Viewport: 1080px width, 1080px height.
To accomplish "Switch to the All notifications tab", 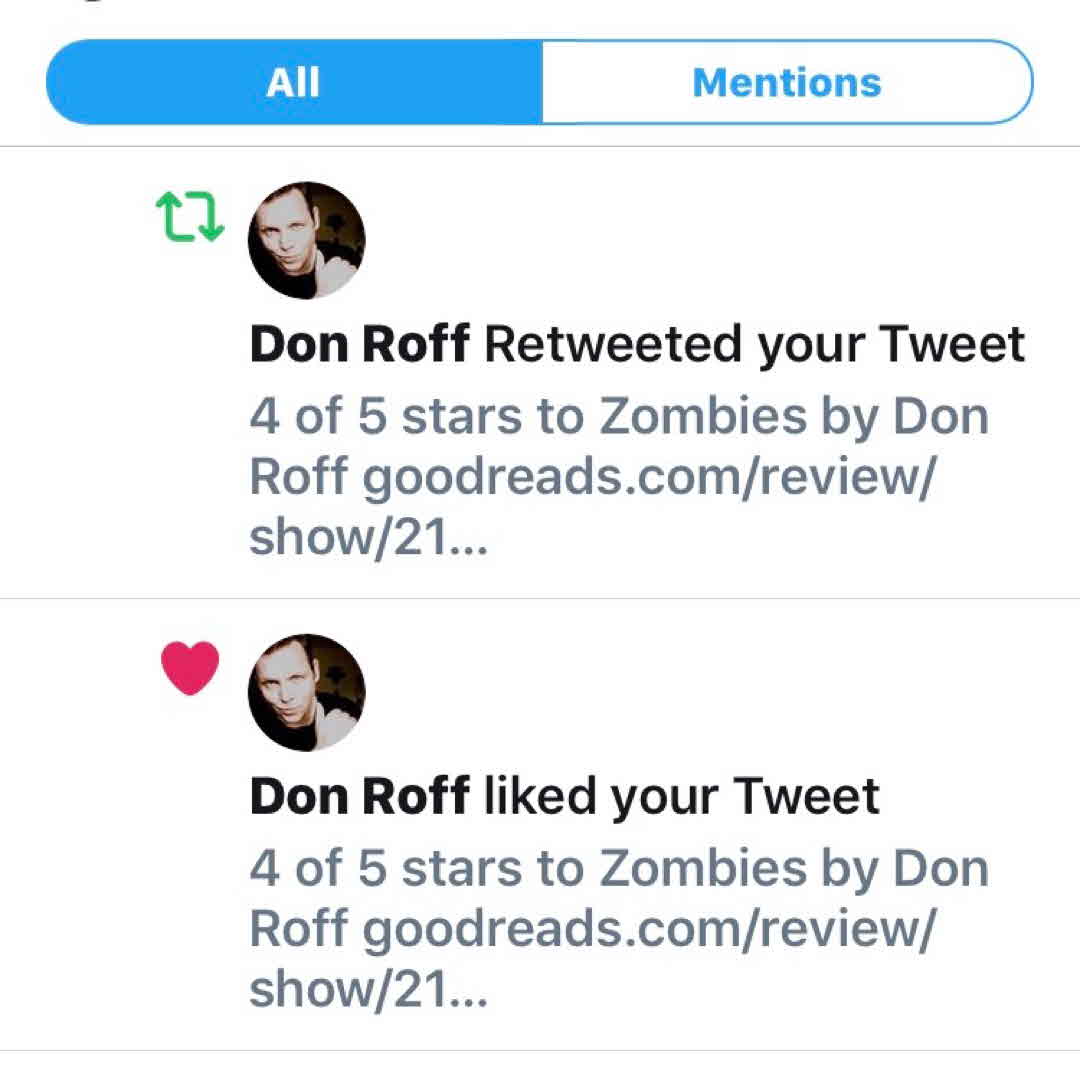I will click(x=294, y=82).
